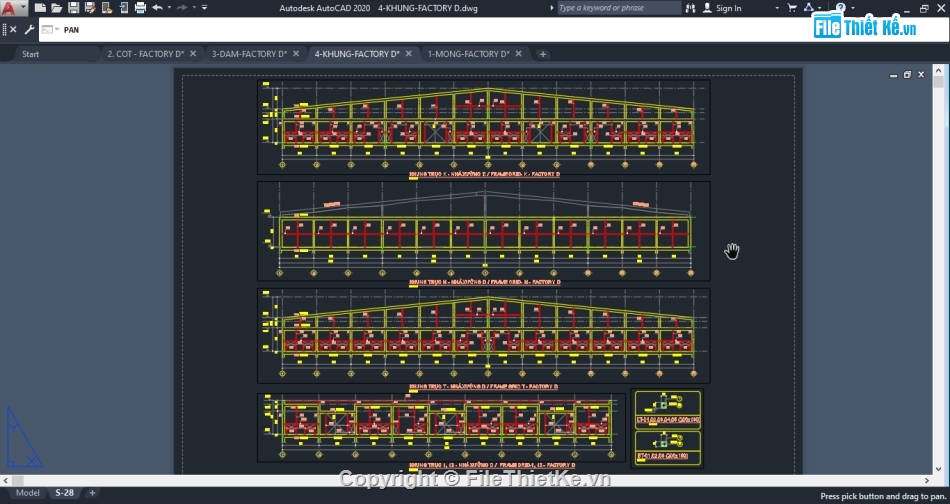Image resolution: width=950 pixels, height=504 pixels.
Task: Create a new drawing from Quick Access
Action: click(x=40, y=8)
